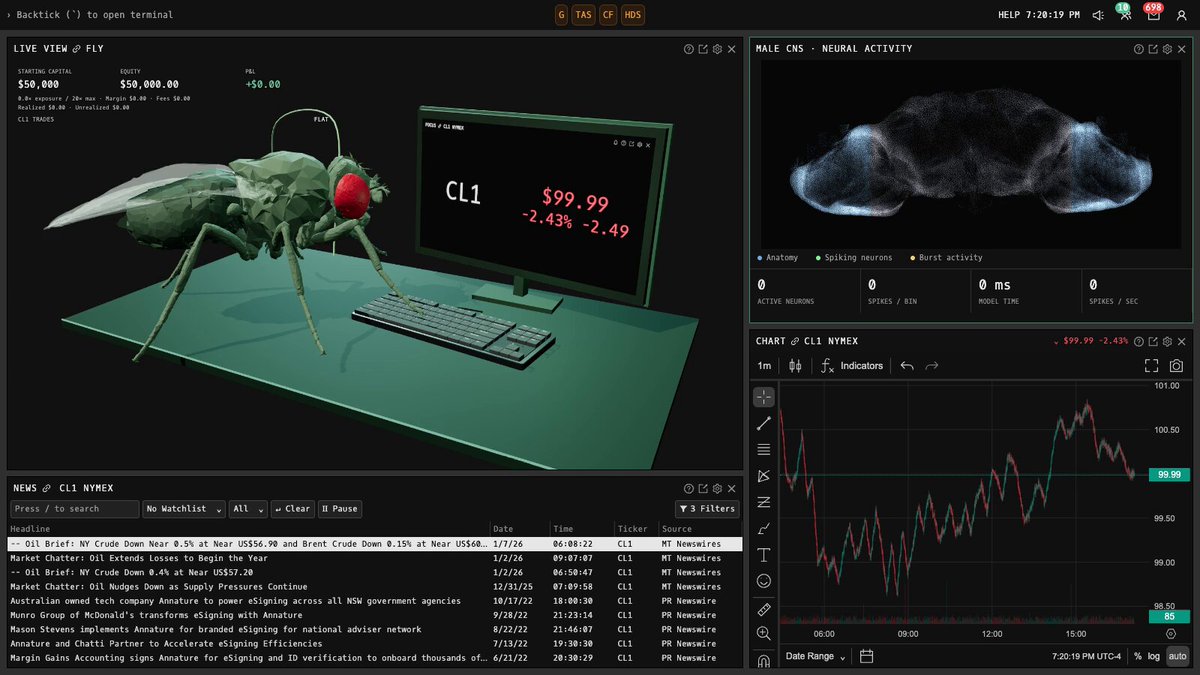Toggle auto scale on the chart

1177,656
